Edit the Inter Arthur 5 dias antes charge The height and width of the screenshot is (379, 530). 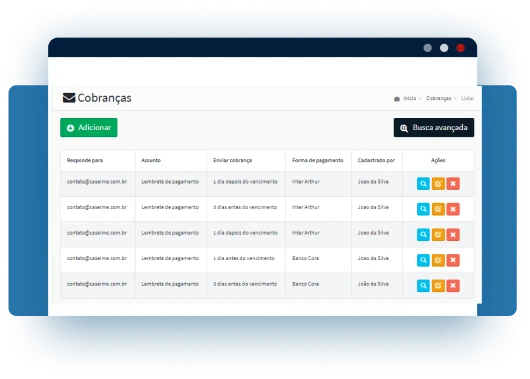[438, 209]
